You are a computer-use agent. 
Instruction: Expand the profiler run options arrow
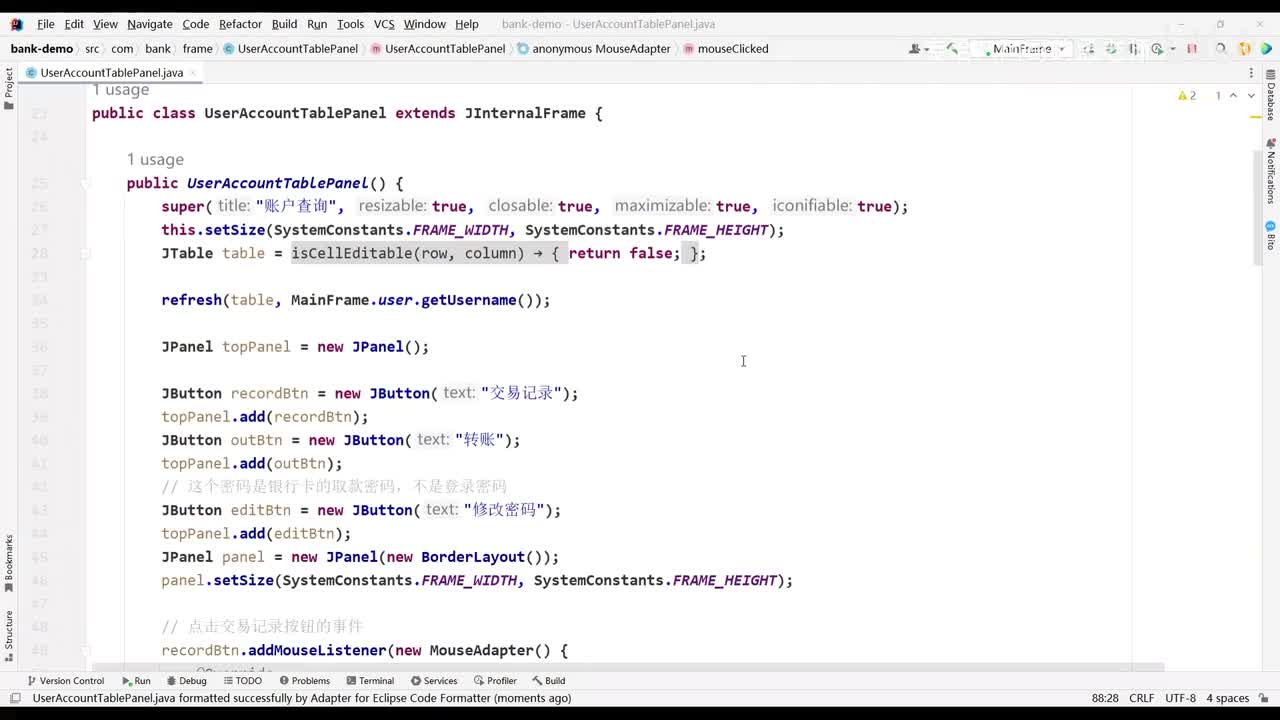coord(1171,49)
